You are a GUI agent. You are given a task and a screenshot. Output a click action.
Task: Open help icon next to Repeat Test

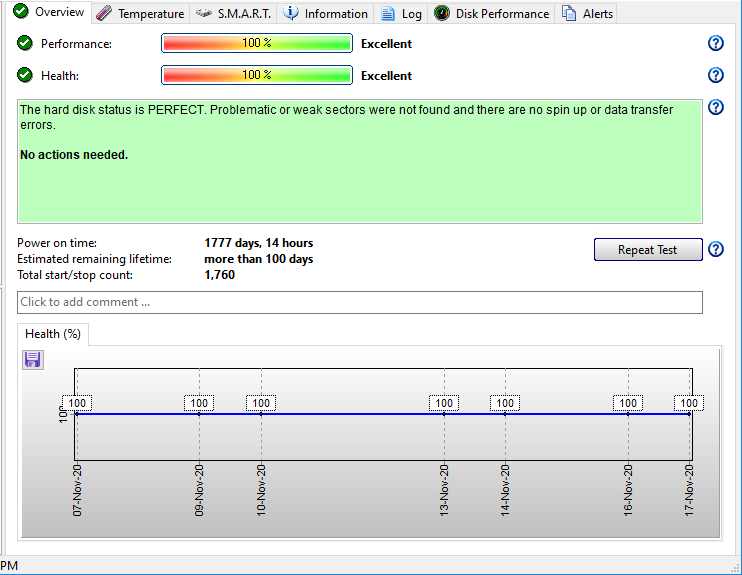pyautogui.click(x=716, y=248)
